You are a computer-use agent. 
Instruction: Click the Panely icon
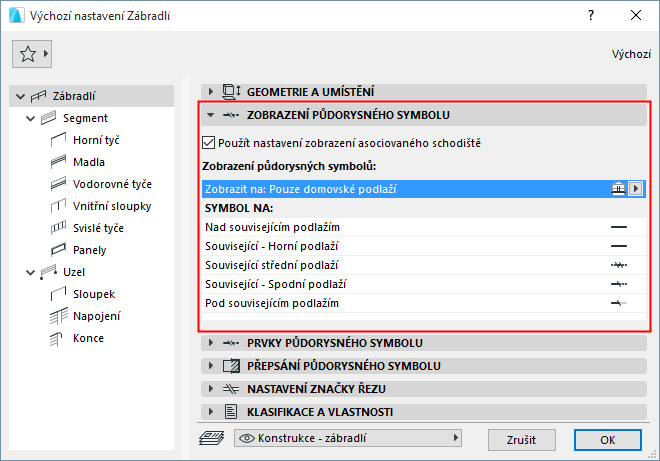point(59,250)
